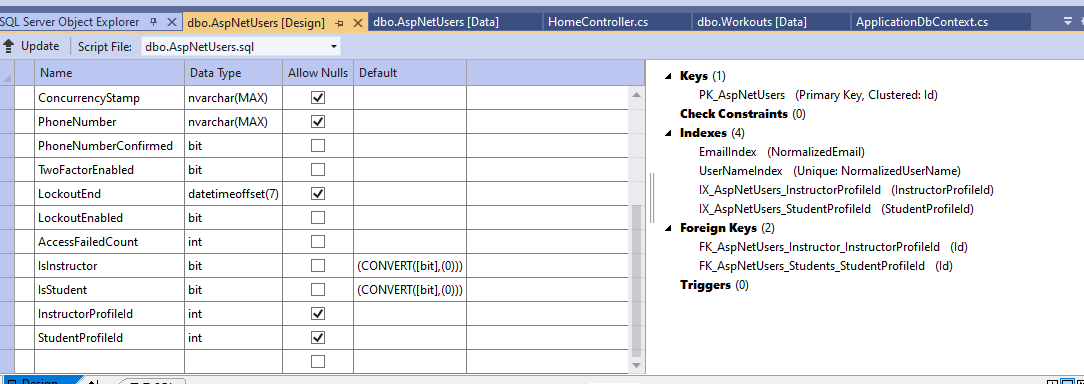Select the PhoneNumber name cell
1084x384 pixels.
[109, 122]
